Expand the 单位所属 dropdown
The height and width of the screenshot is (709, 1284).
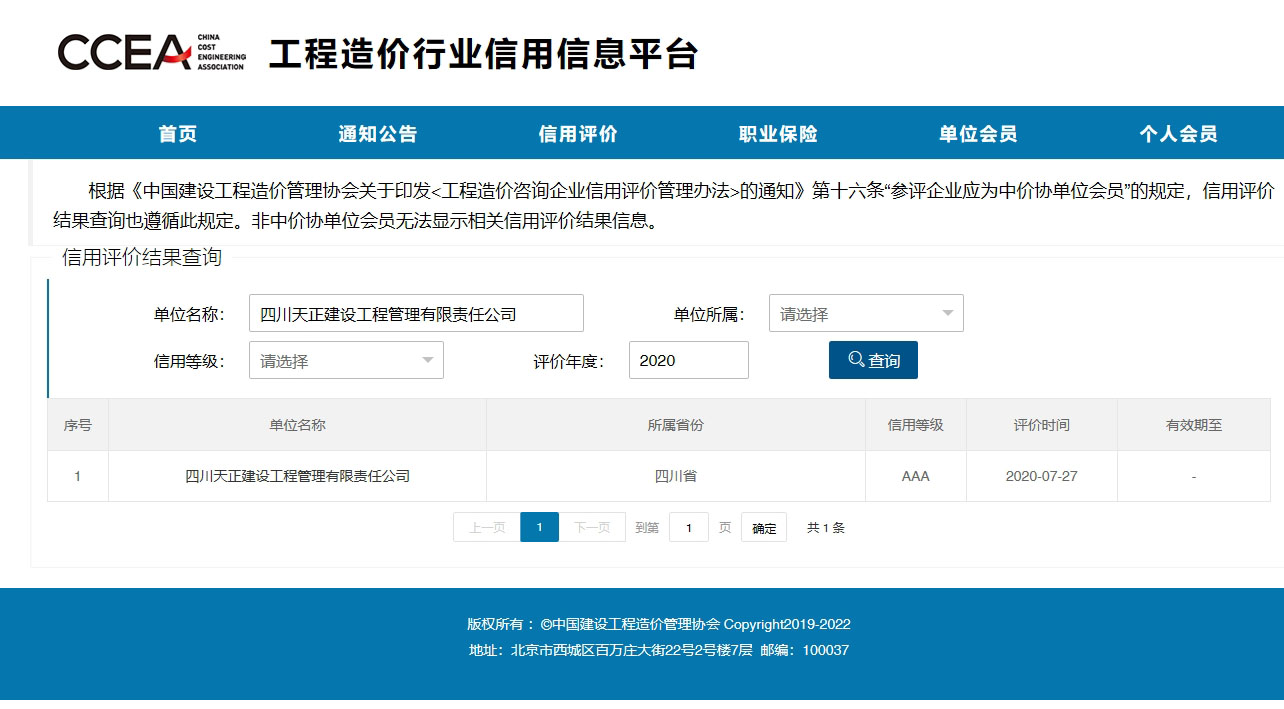tap(866, 313)
